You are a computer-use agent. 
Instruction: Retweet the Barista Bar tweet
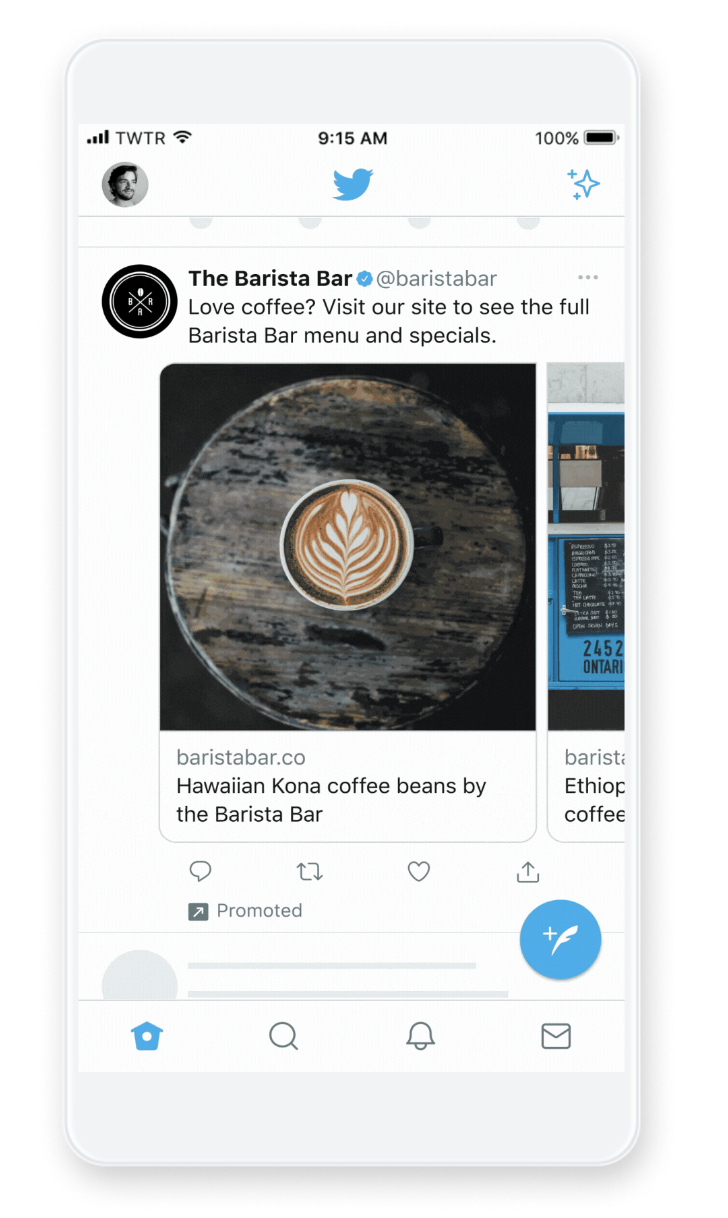310,872
